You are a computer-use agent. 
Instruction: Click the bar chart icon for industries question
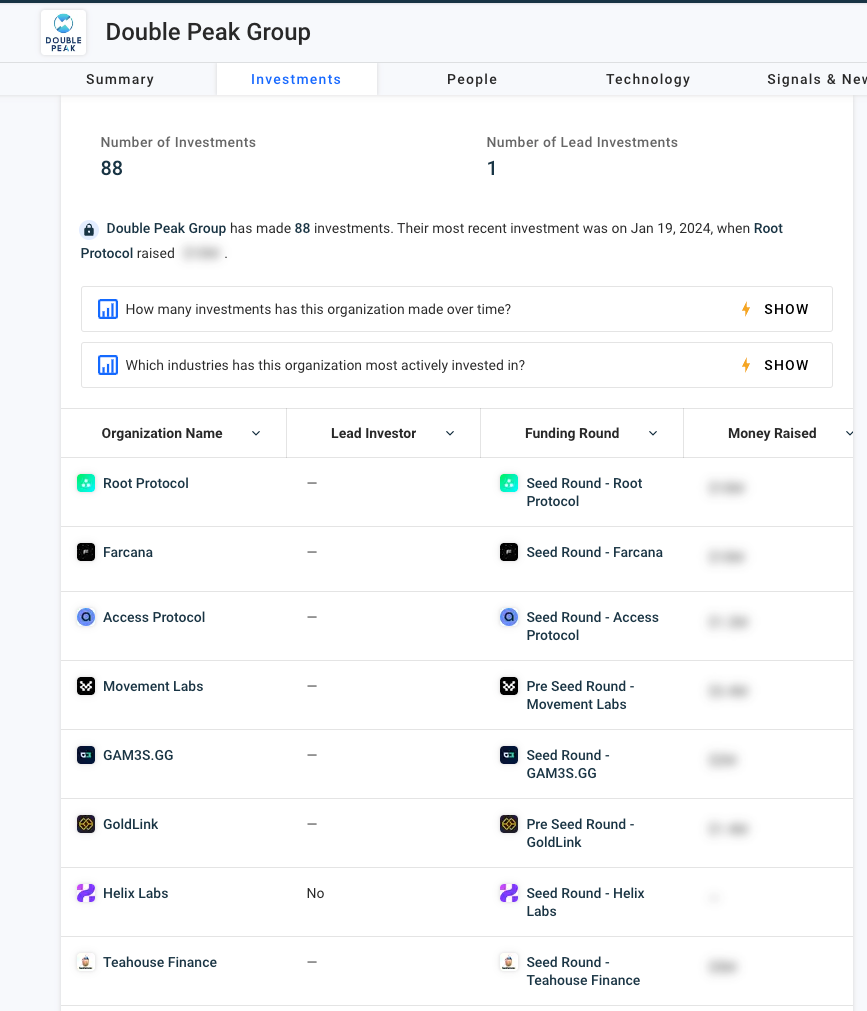tap(108, 366)
